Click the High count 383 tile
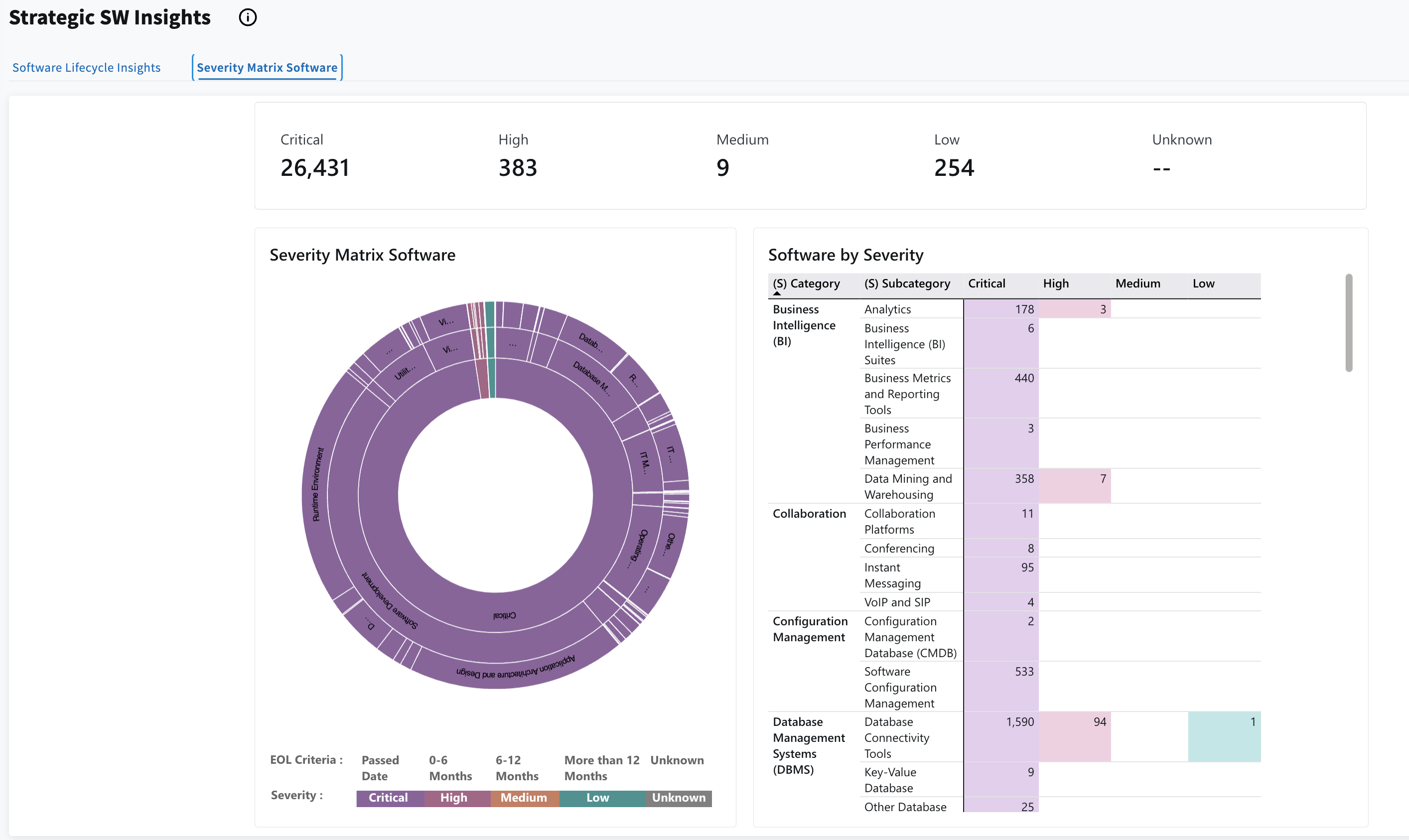Screen dimensions: 1409x840 [517, 167]
